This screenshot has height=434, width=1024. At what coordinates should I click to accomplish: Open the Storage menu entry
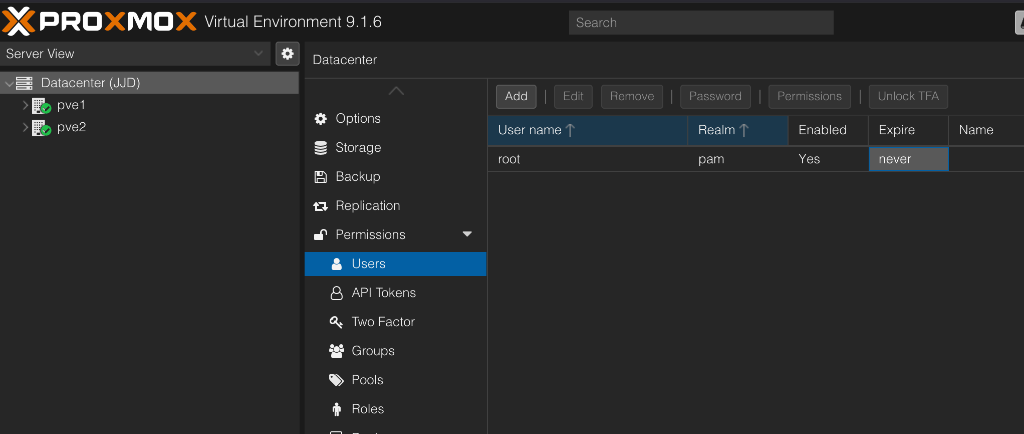tap(395, 147)
